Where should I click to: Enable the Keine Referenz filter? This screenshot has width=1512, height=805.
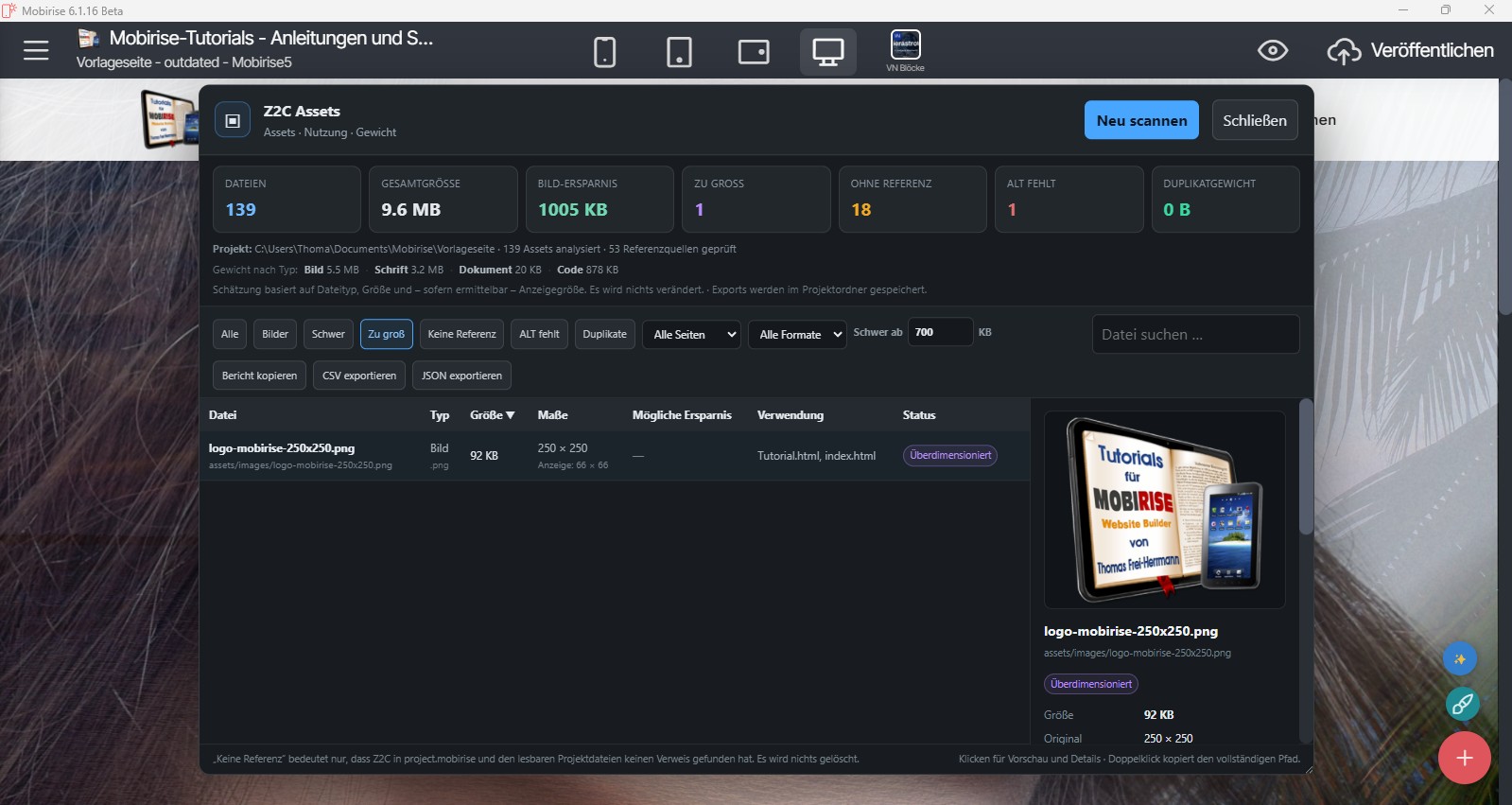[461, 334]
